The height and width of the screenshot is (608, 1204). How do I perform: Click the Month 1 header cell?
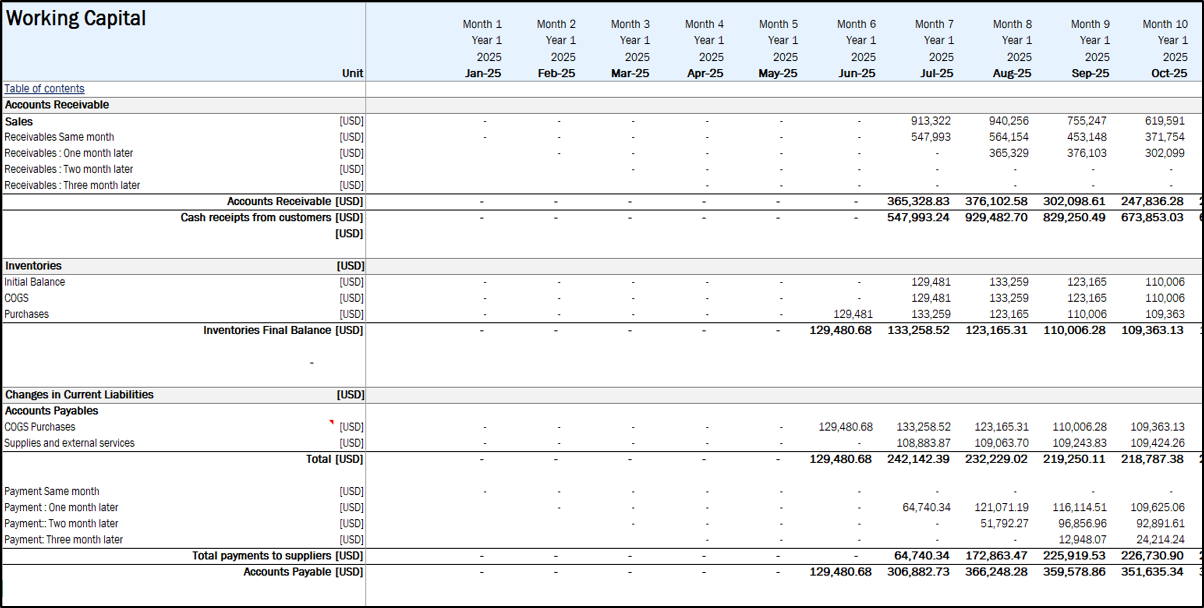[x=482, y=24]
